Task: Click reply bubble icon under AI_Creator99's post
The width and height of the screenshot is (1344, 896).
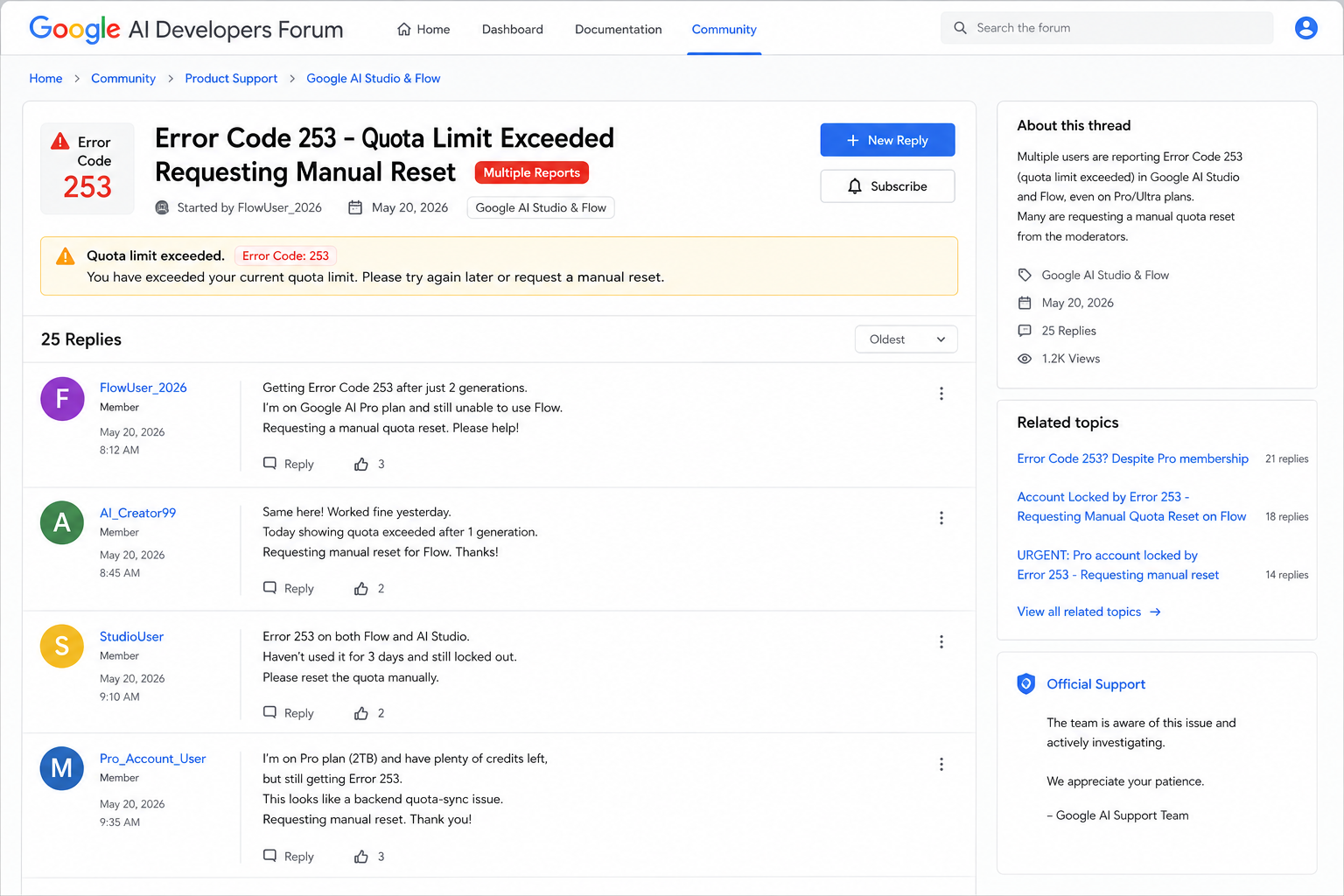Action: 270,588
